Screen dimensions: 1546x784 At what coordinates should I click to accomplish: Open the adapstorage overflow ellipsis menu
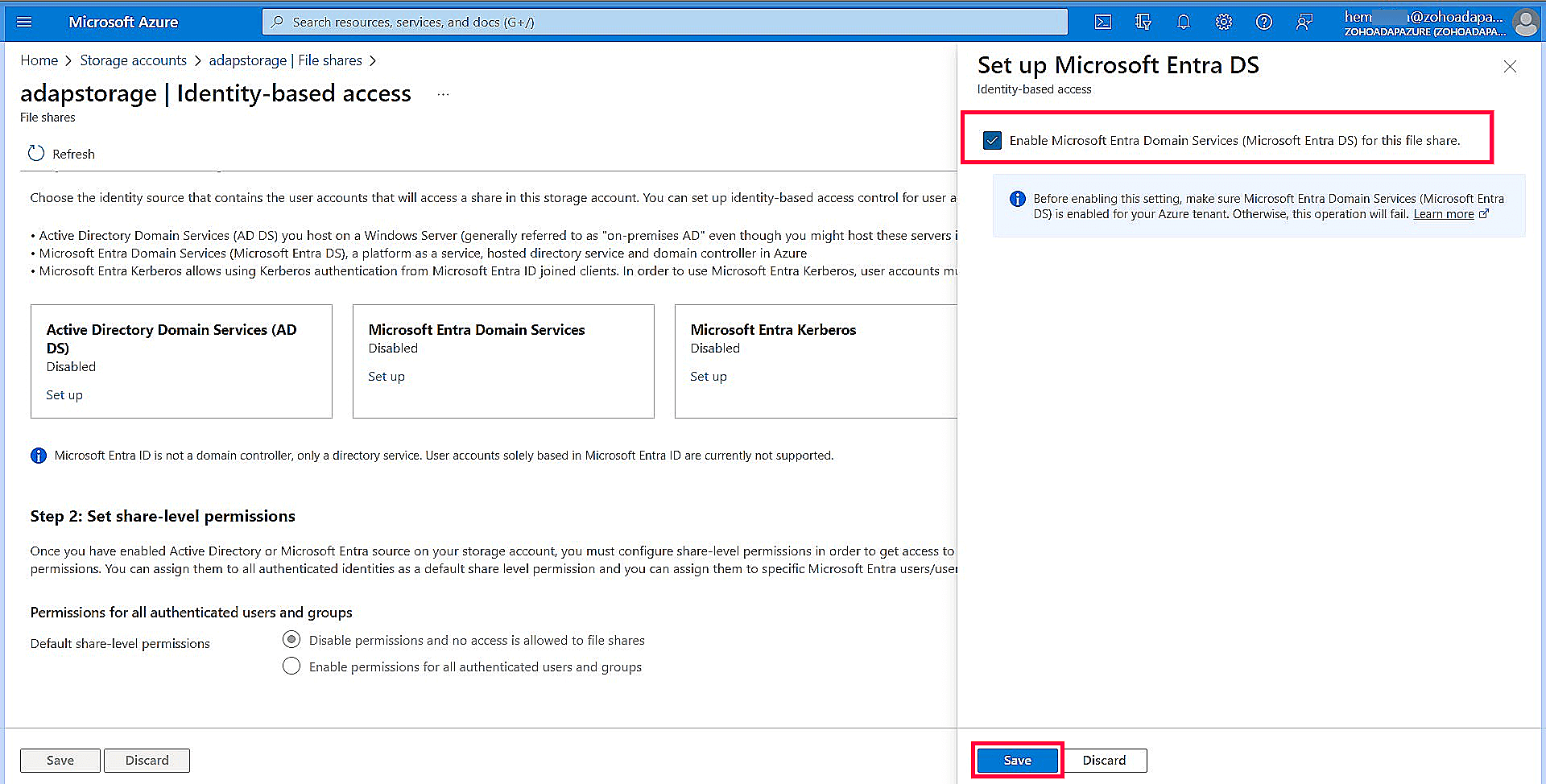point(443,94)
